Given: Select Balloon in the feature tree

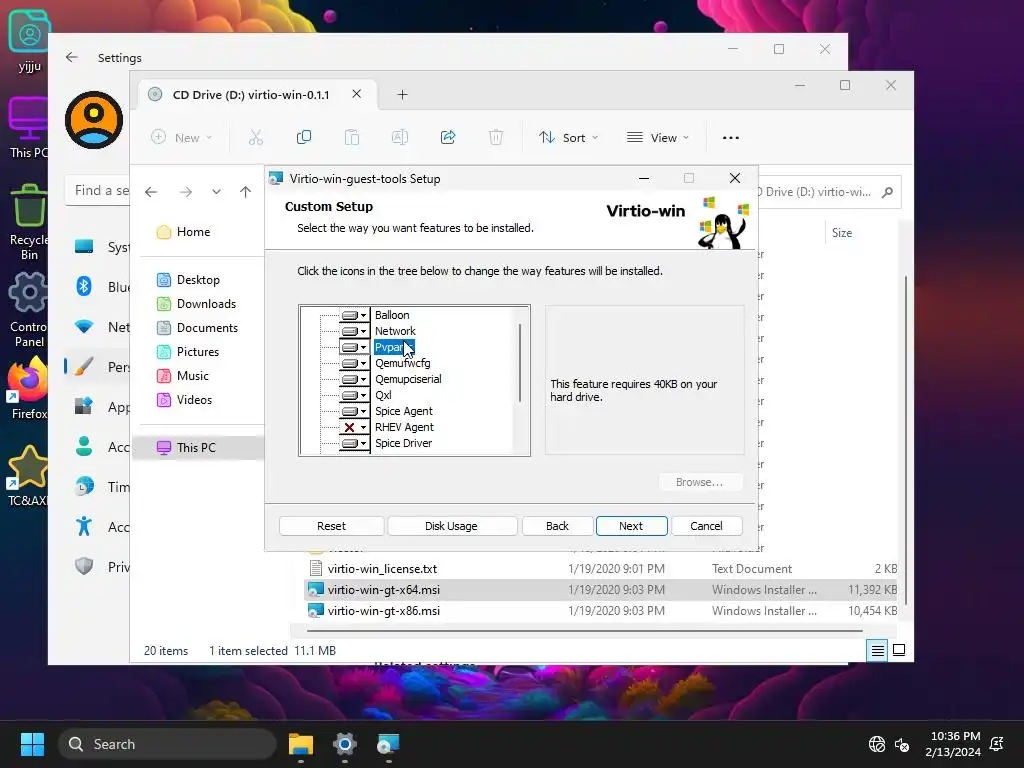Looking at the screenshot, I should pos(392,315).
